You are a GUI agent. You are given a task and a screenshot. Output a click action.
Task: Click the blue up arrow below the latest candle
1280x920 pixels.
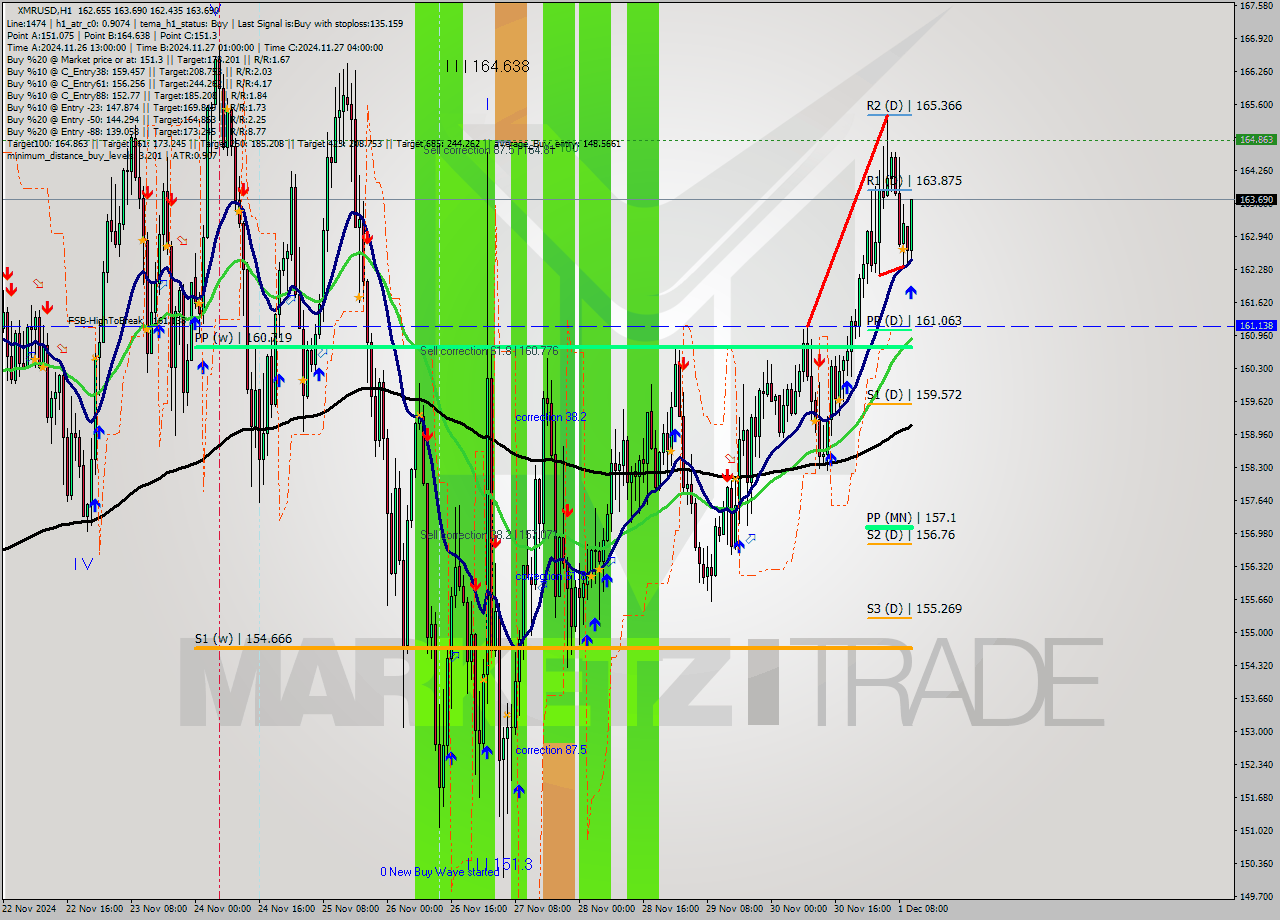(910, 292)
